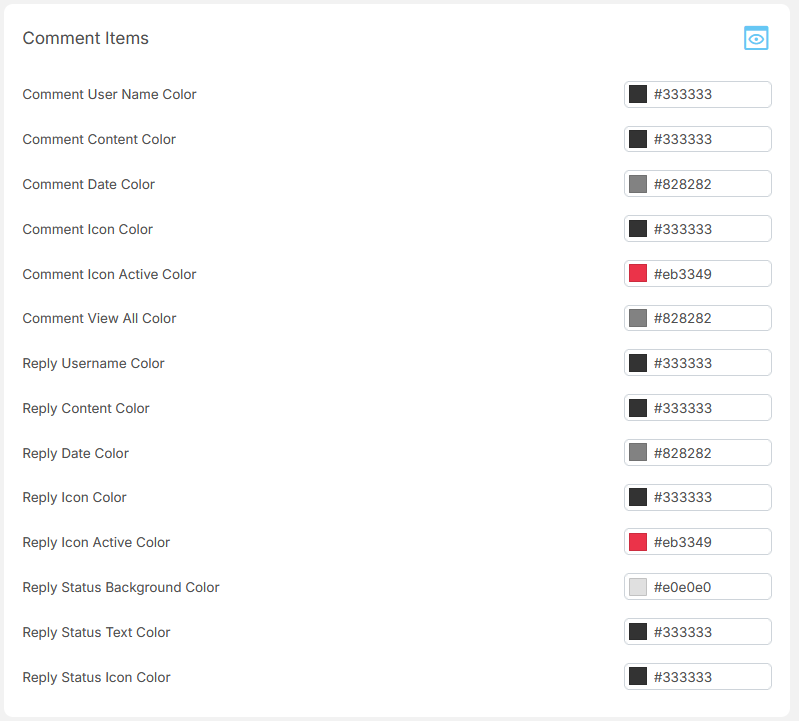Pick the Comment Date Color gray swatch

tap(638, 184)
